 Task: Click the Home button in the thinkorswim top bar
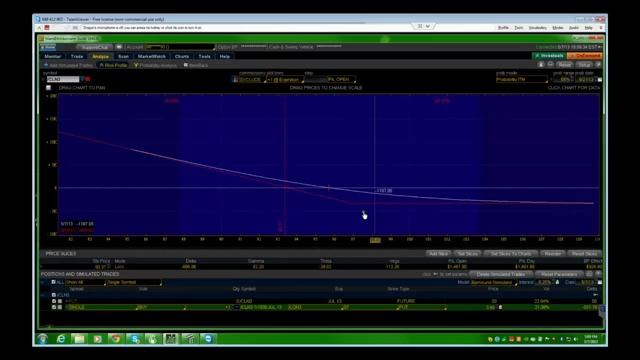pyautogui.click(x=48, y=47)
